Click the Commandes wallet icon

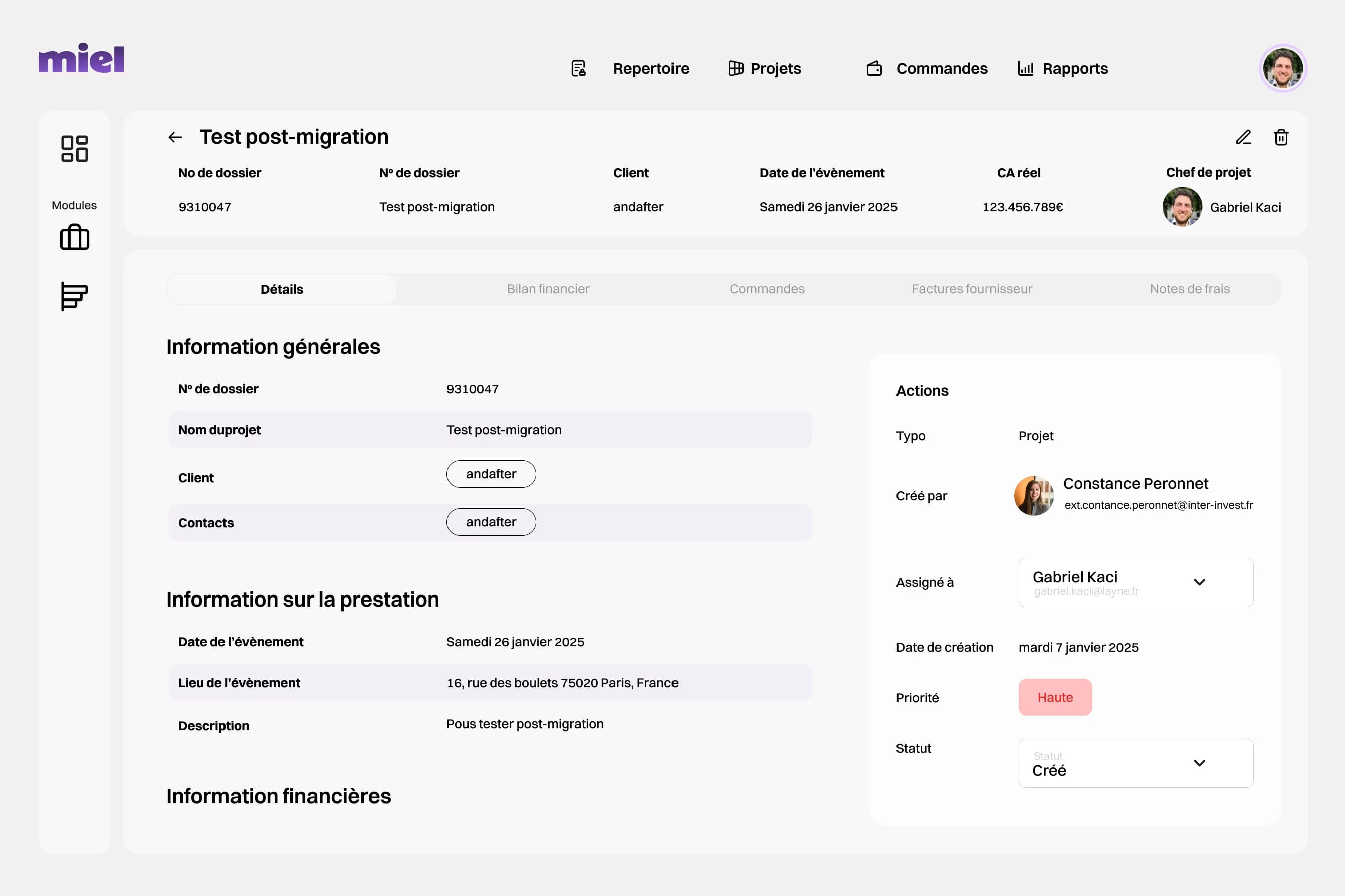tap(874, 69)
